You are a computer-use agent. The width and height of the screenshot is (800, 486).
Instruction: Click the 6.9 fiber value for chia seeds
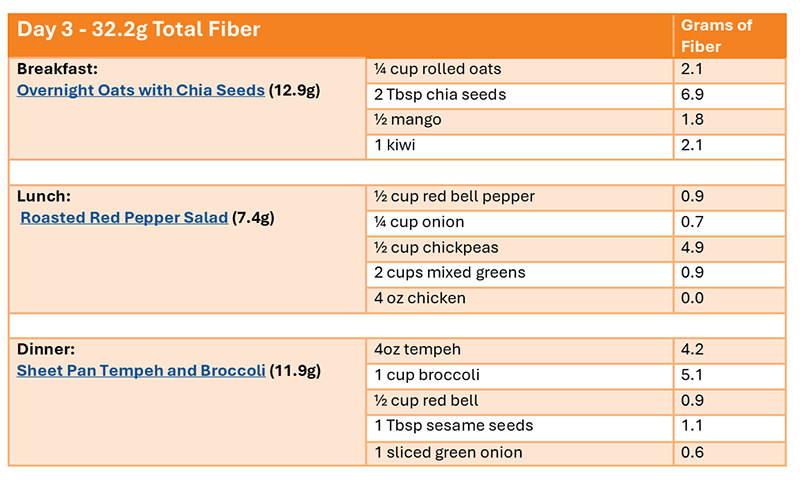692,95
